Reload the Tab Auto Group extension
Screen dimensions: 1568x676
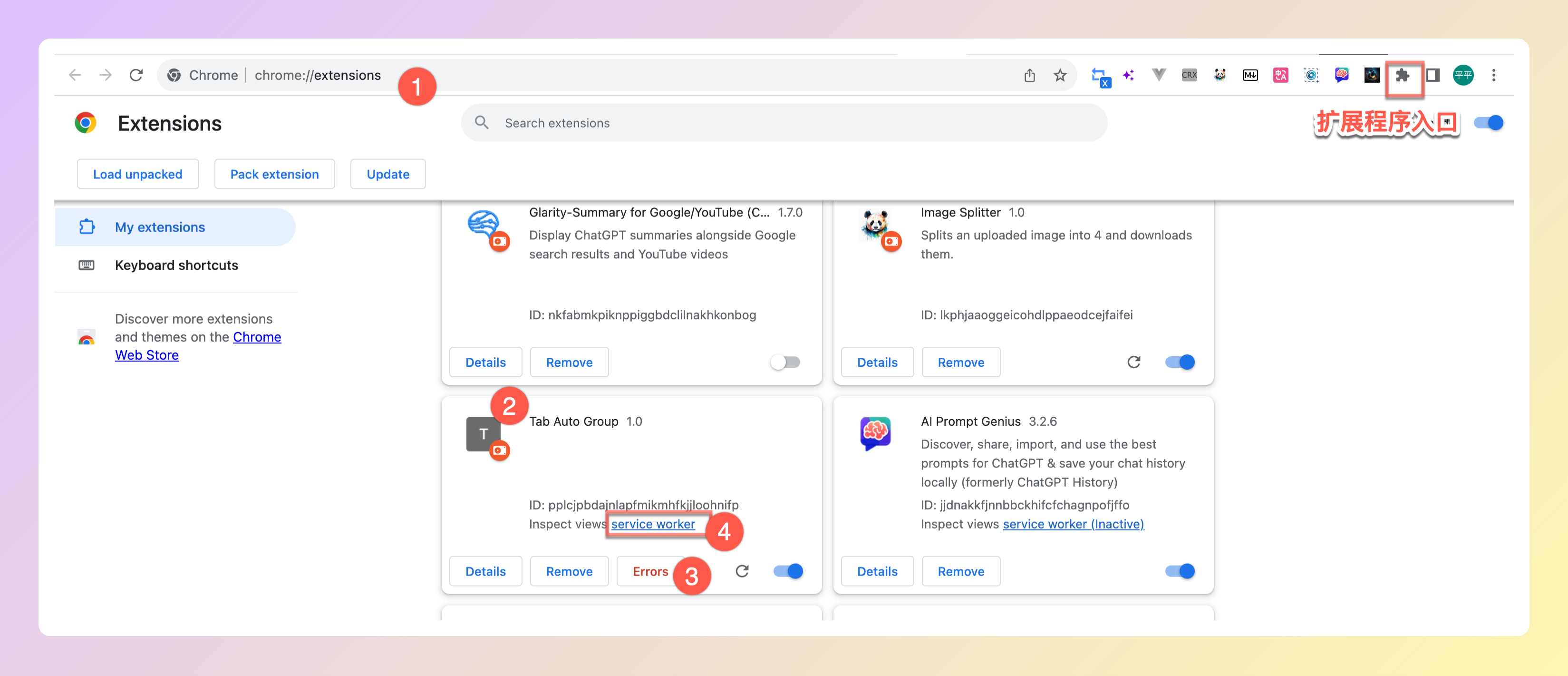(741, 571)
